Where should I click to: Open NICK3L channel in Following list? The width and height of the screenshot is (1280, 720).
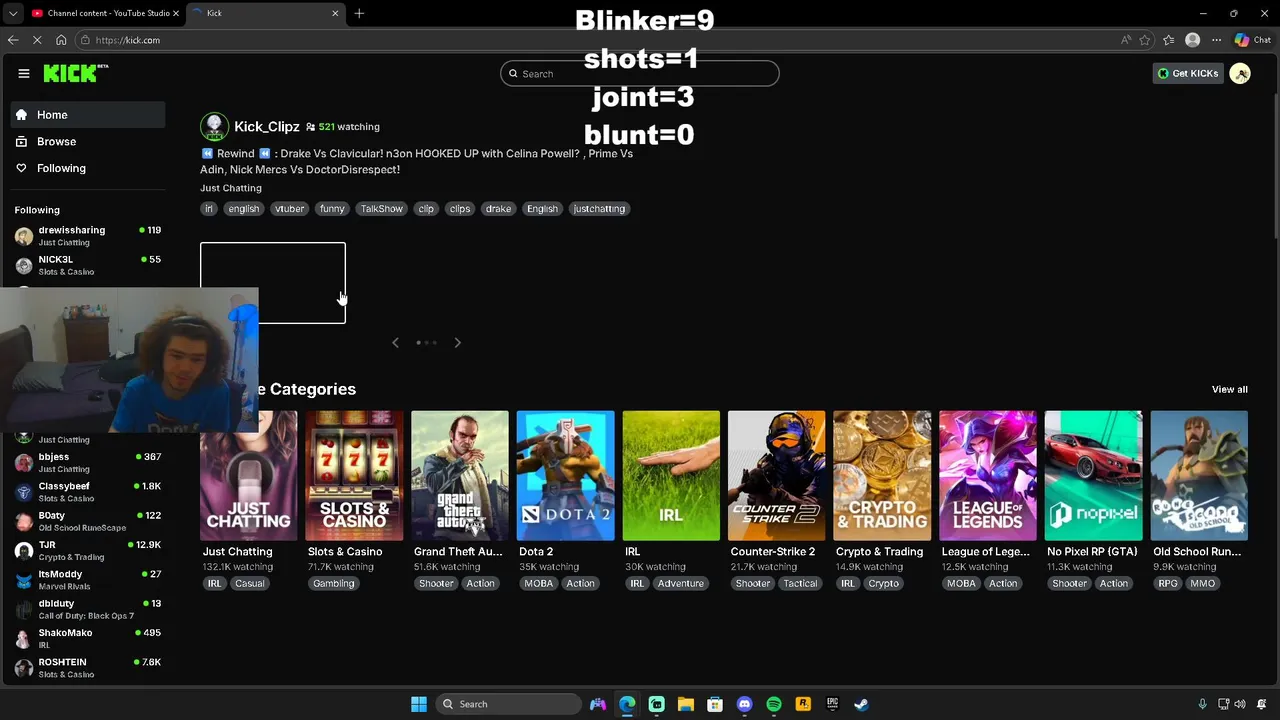tap(88, 265)
